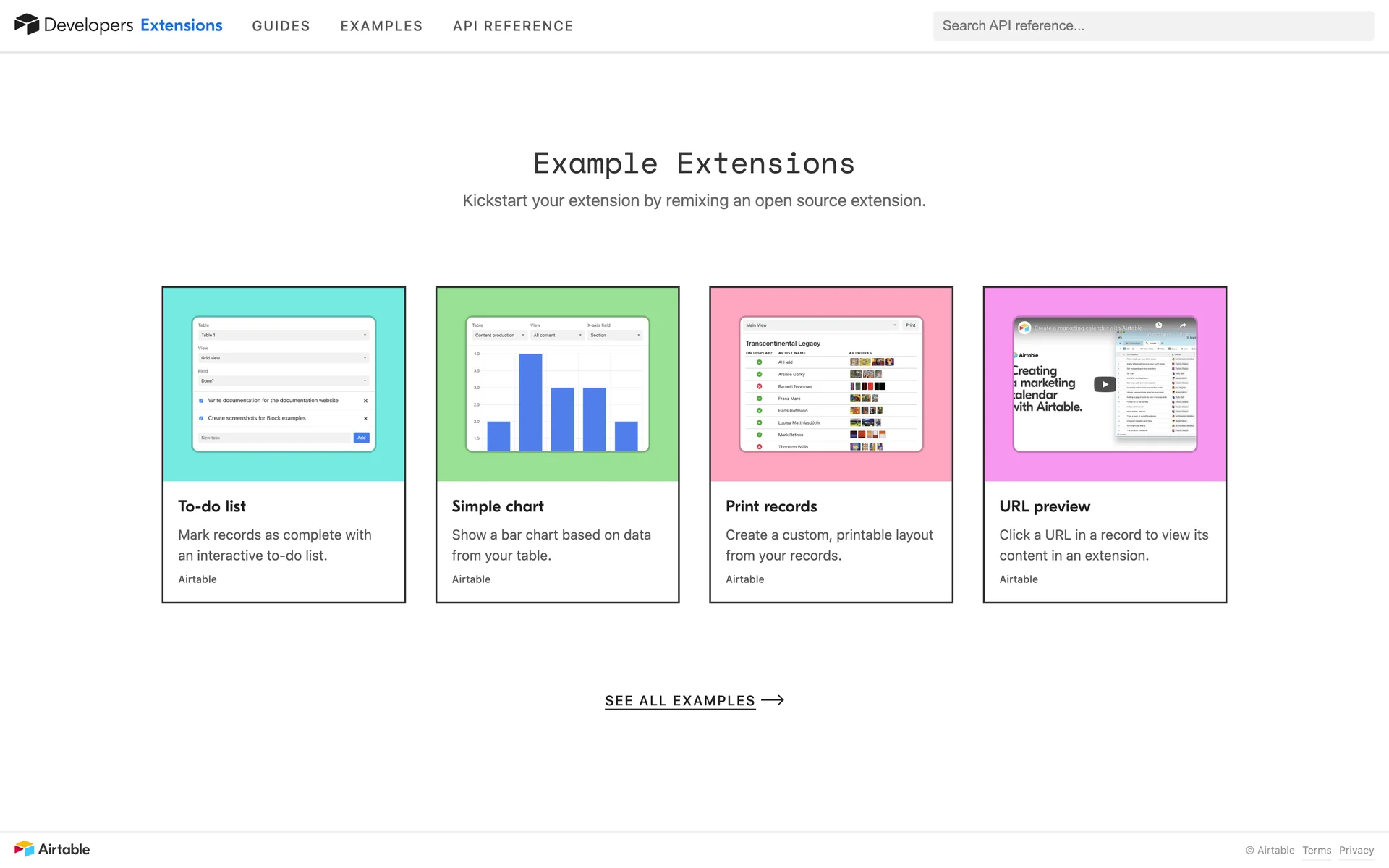Click the To-do list card title
The width and height of the screenshot is (1389, 868).
(x=212, y=506)
